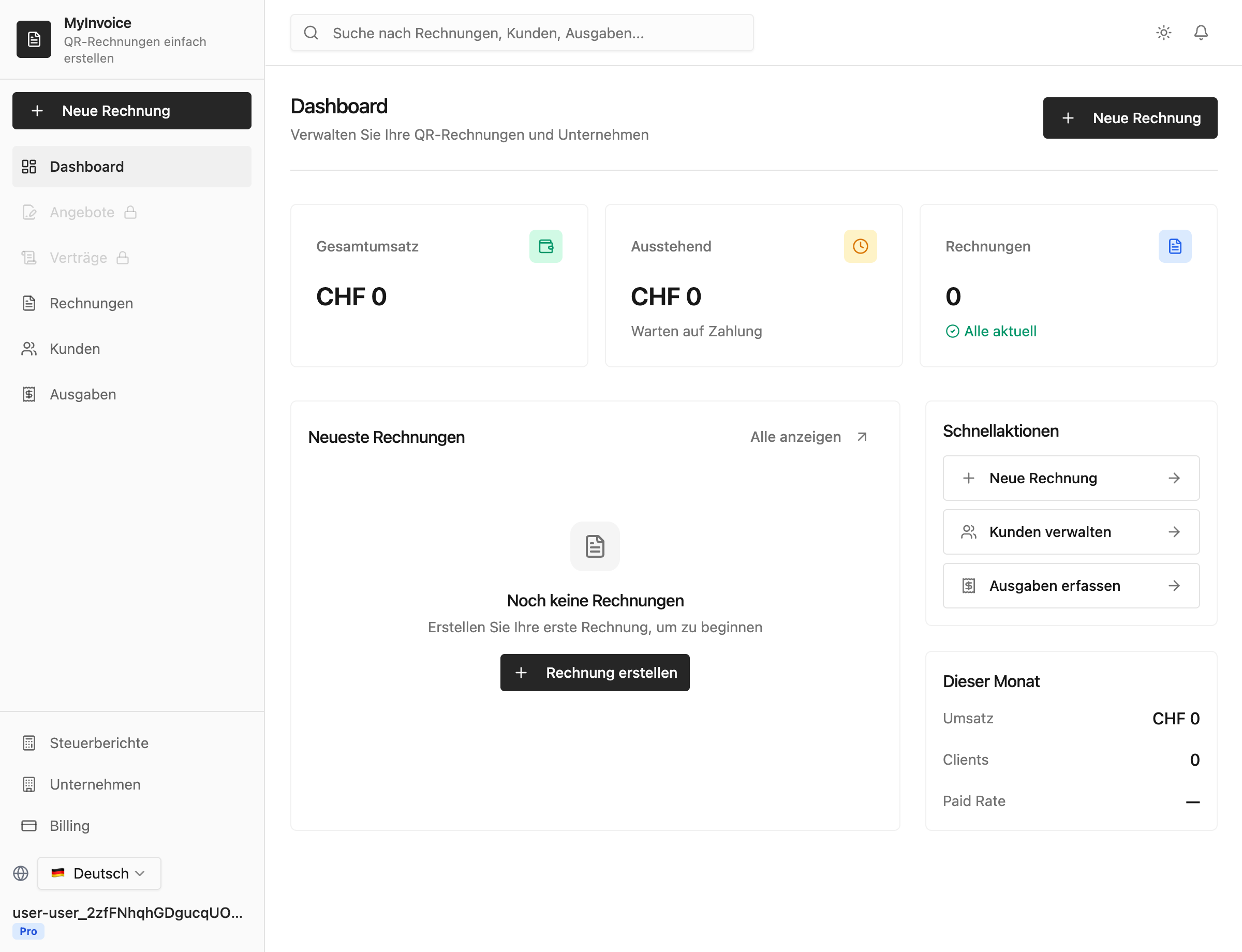Click the notification bell icon
This screenshot has height=952, width=1242.
click(1201, 32)
